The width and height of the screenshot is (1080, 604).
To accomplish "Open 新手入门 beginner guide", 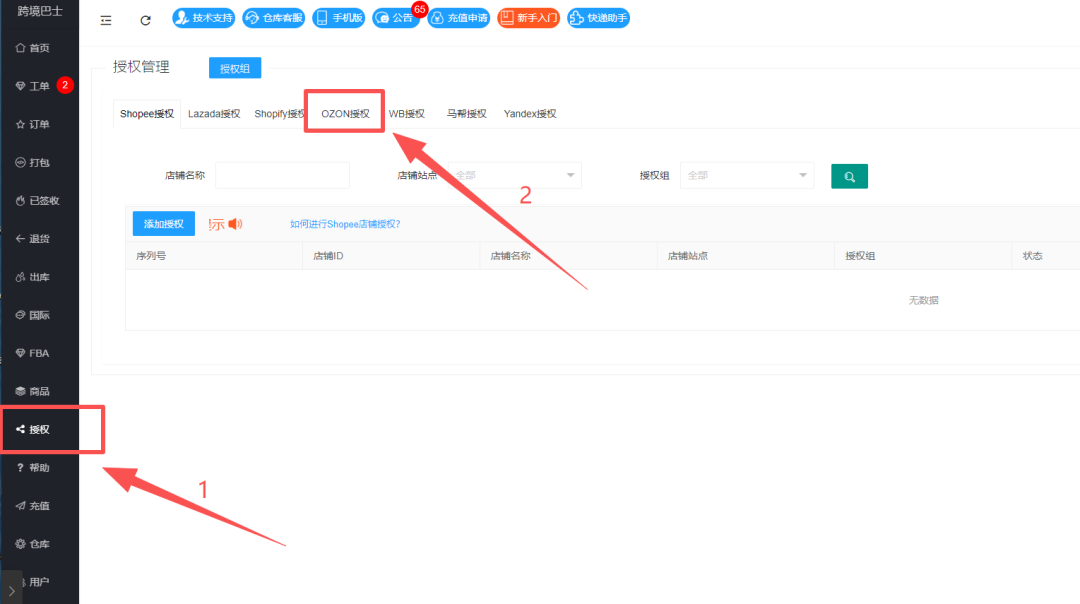I will point(528,18).
